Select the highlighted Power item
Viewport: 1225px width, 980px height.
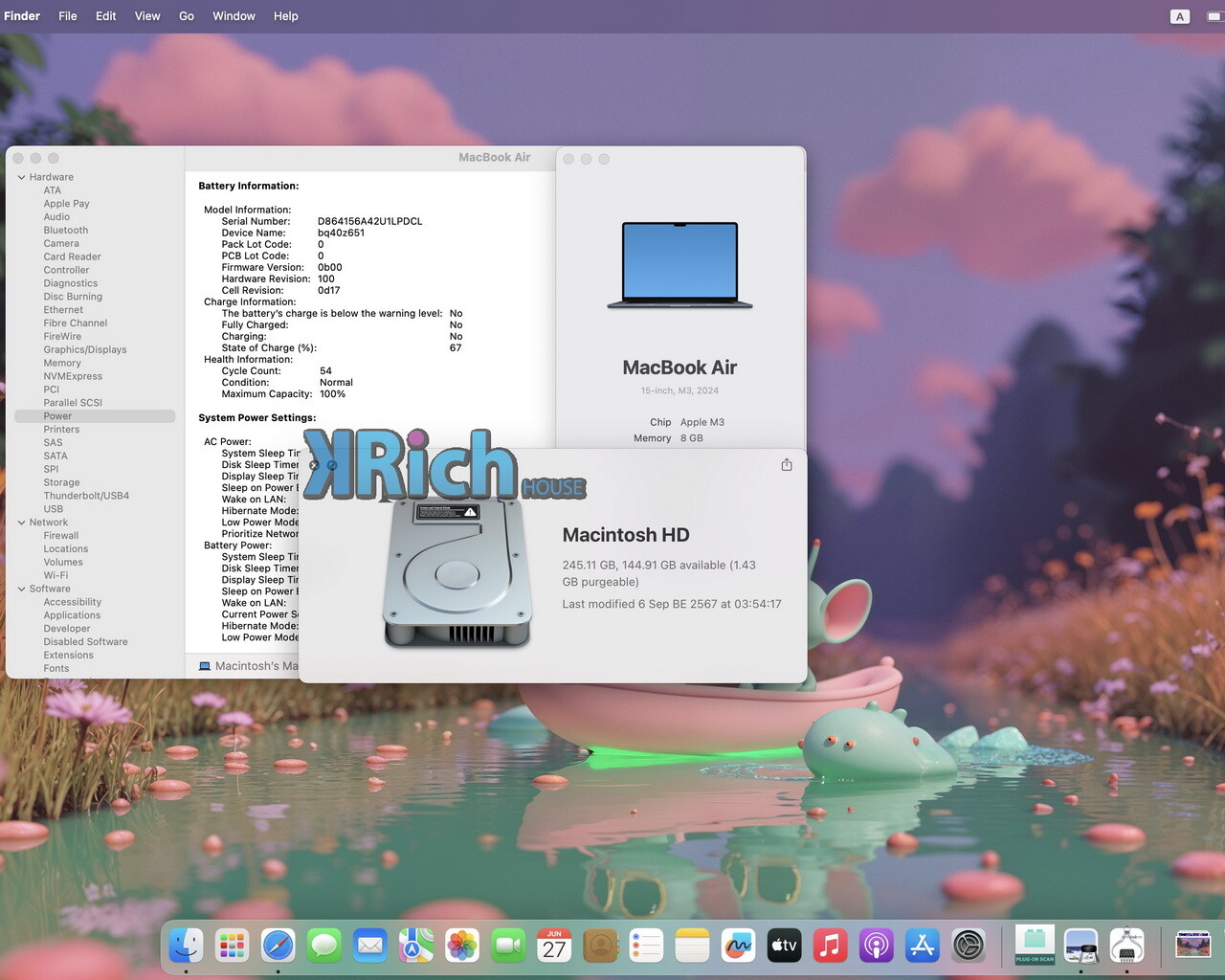tap(95, 416)
